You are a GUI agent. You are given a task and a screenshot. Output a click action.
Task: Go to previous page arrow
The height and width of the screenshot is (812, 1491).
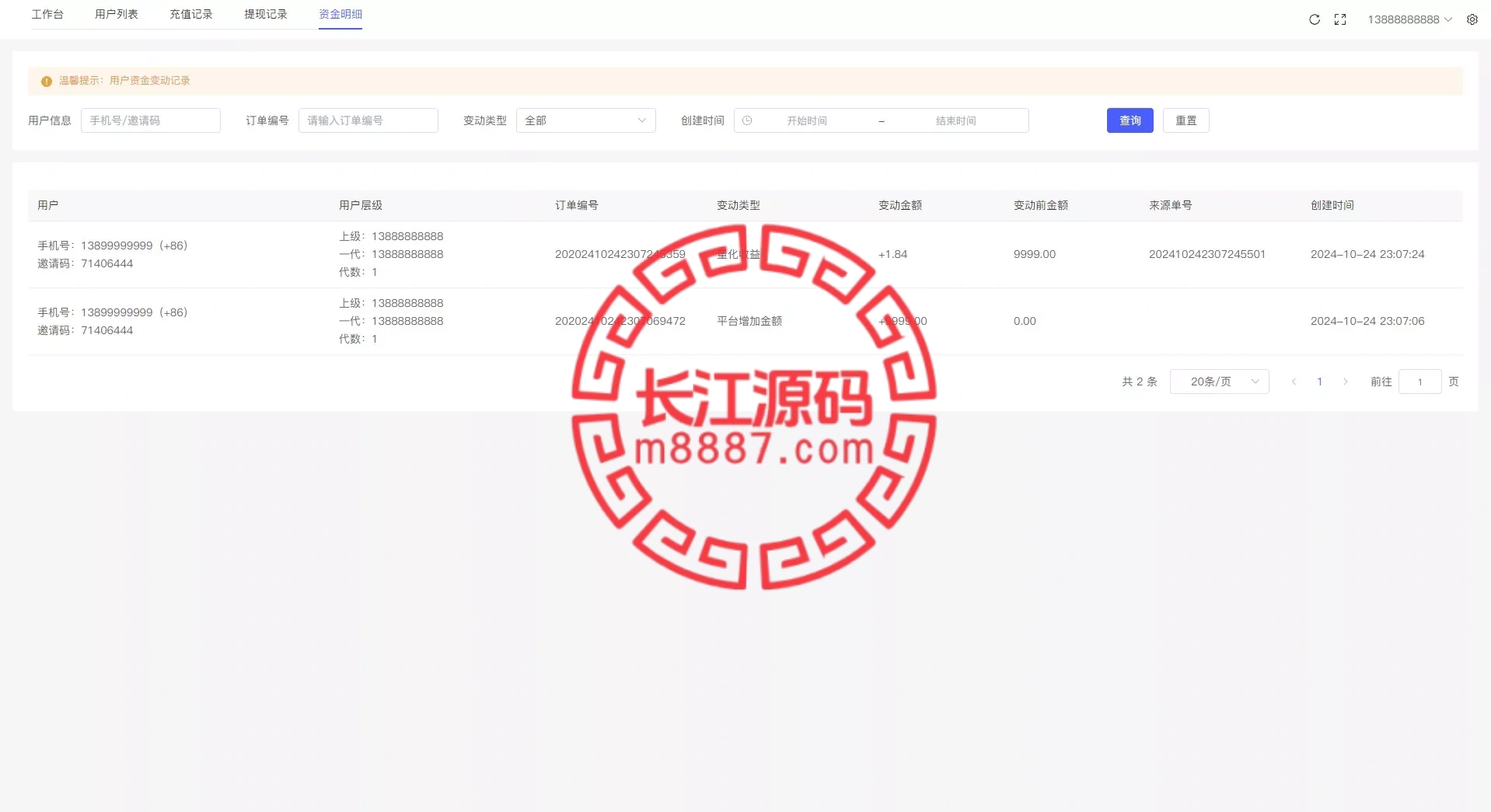coord(1294,382)
